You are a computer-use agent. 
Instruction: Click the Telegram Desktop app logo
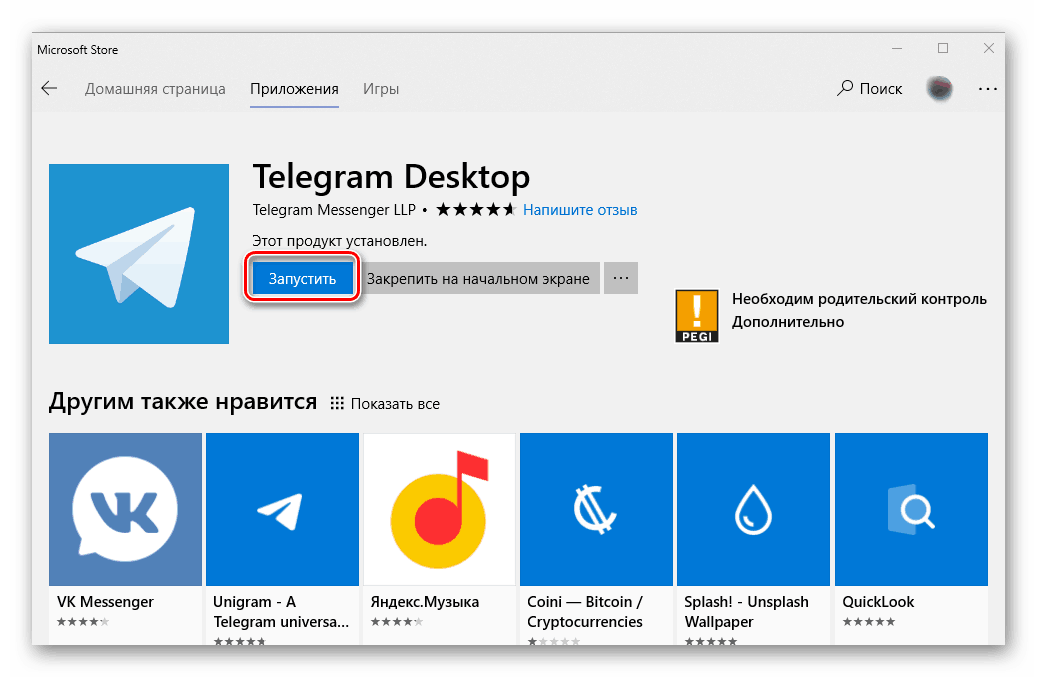pyautogui.click(x=139, y=254)
